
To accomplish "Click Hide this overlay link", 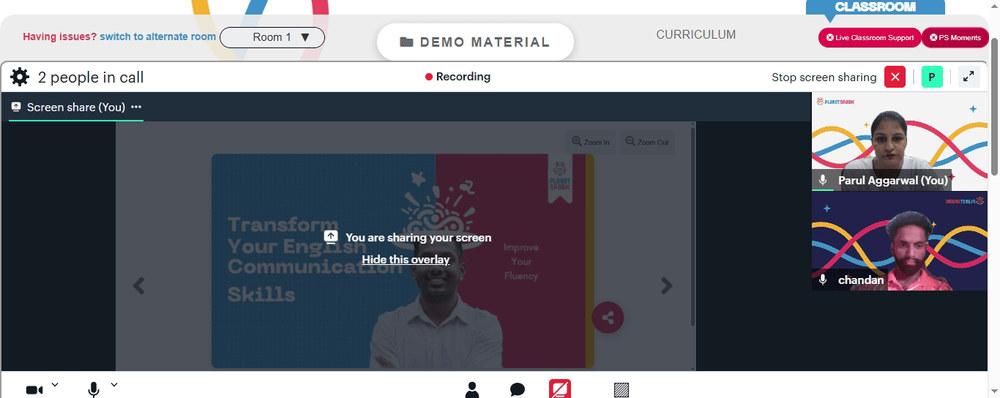I will [x=406, y=260].
